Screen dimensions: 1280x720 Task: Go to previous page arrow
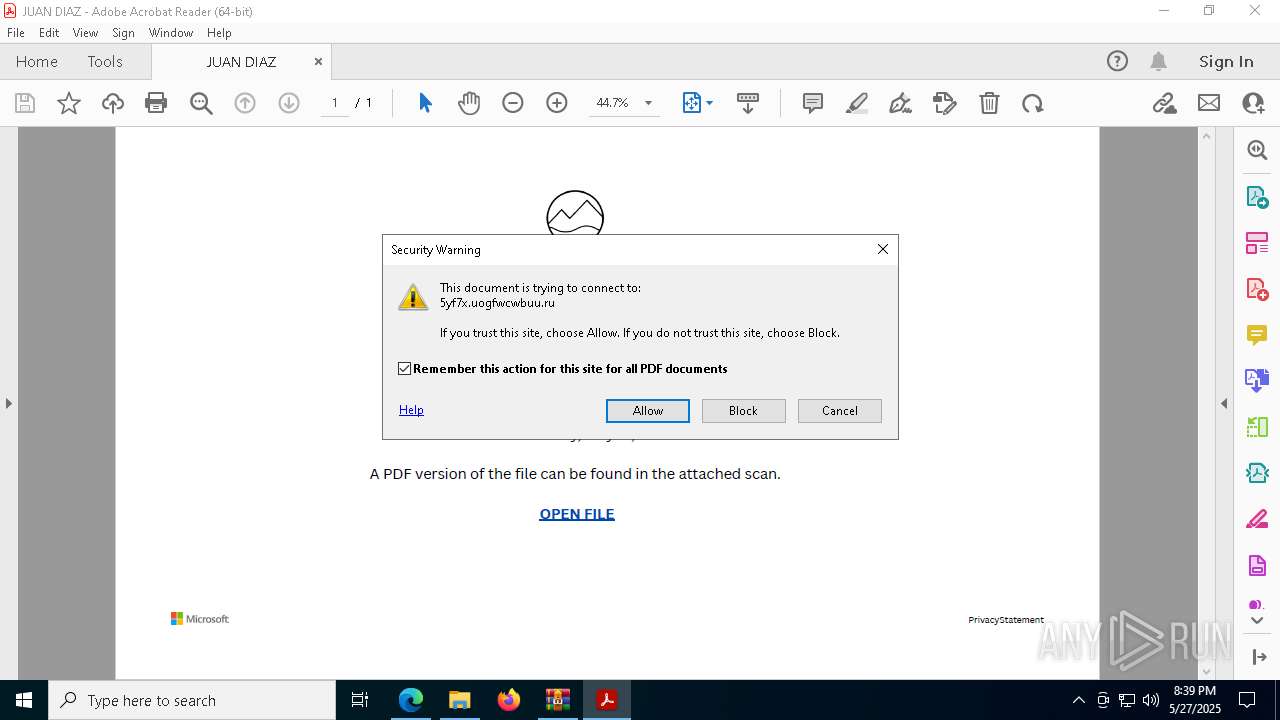[x=245, y=103]
